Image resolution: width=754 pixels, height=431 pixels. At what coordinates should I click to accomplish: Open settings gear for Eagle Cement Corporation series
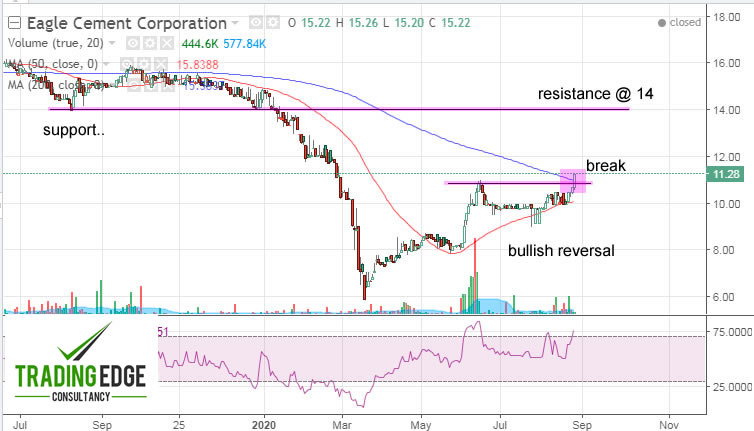pyautogui.click(x=273, y=22)
